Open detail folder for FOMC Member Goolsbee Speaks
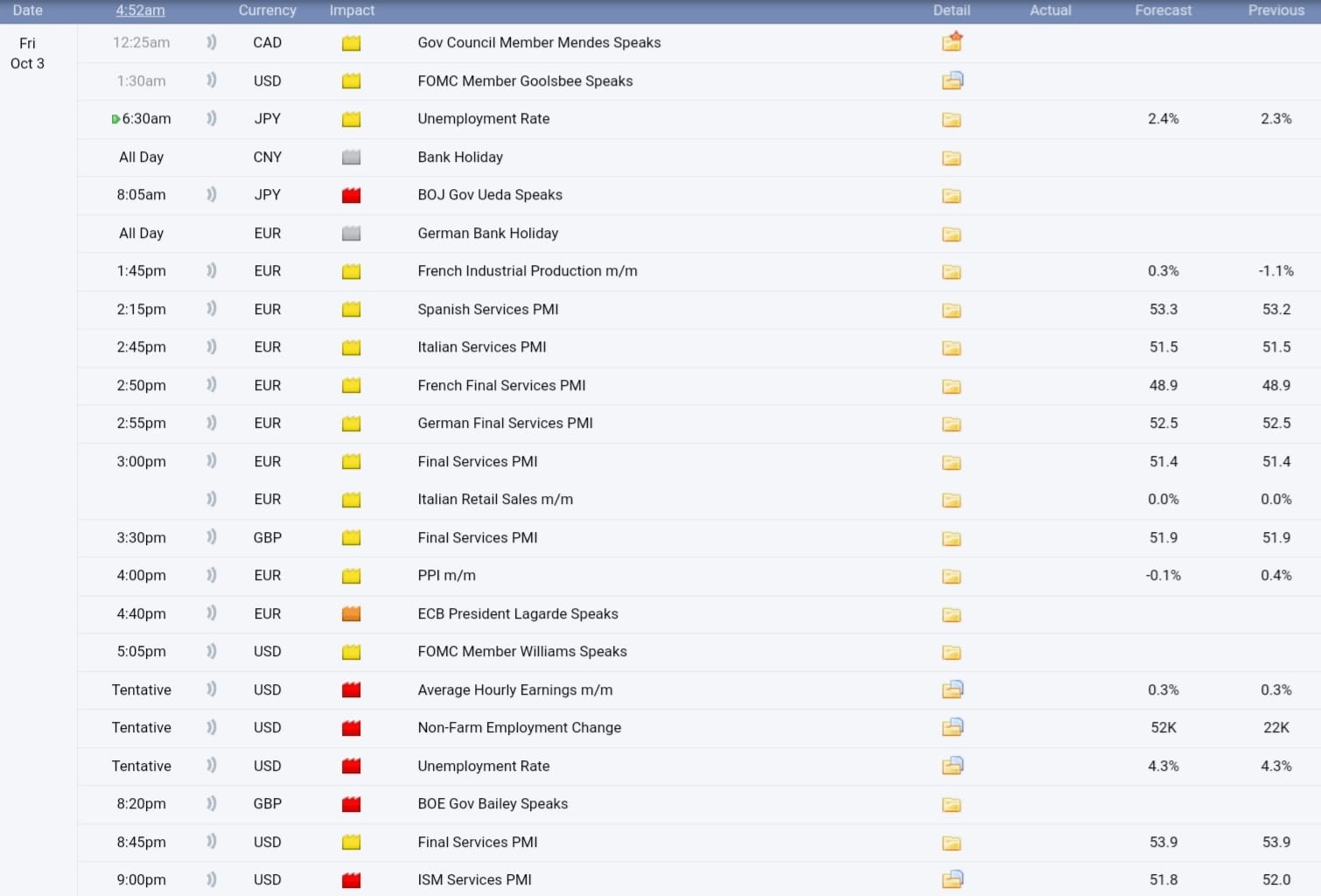Viewport: 1321px width, 896px height. point(952,80)
